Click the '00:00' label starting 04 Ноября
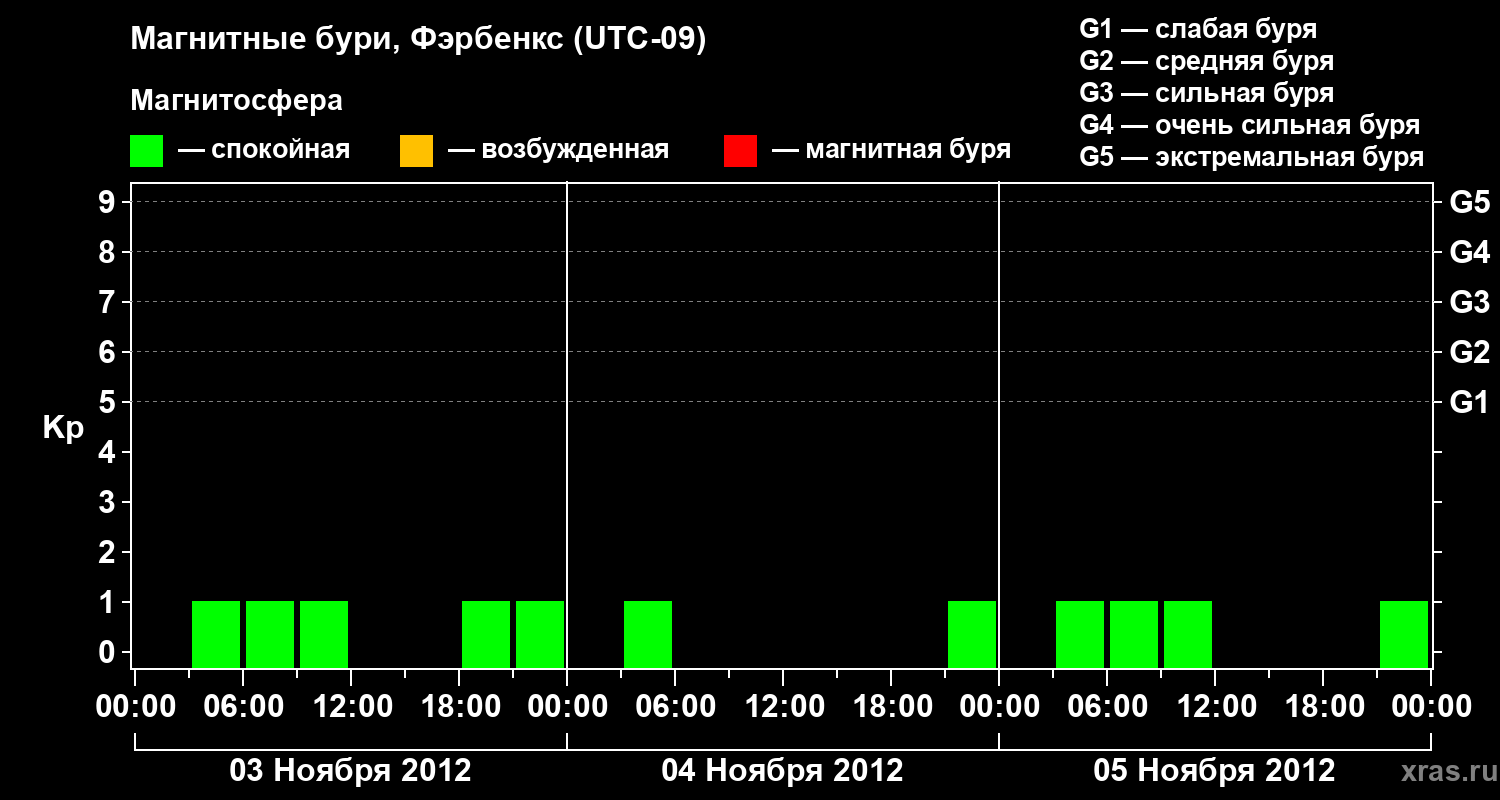This screenshot has height=800, width=1500. 567,706
